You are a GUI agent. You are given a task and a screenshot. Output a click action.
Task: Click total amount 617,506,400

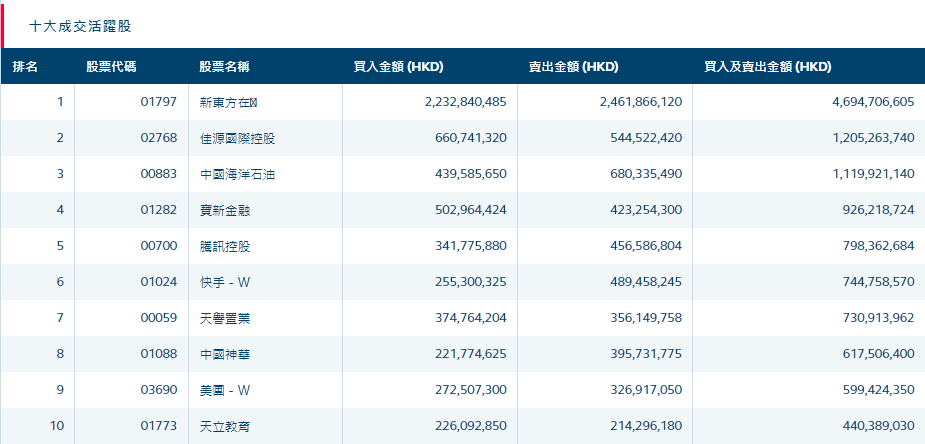[879, 354]
